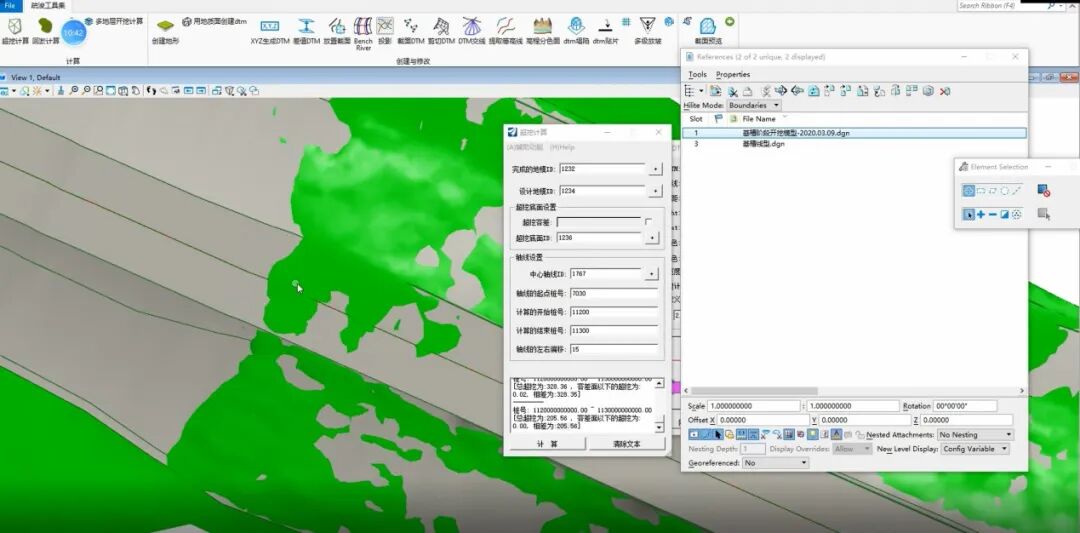Screen dimensions: 1080x533
Task: Open the Properties menu in References
Action: click(733, 74)
